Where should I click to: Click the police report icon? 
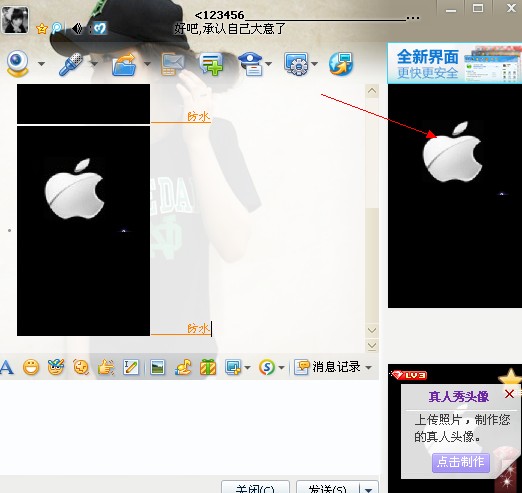[251, 64]
